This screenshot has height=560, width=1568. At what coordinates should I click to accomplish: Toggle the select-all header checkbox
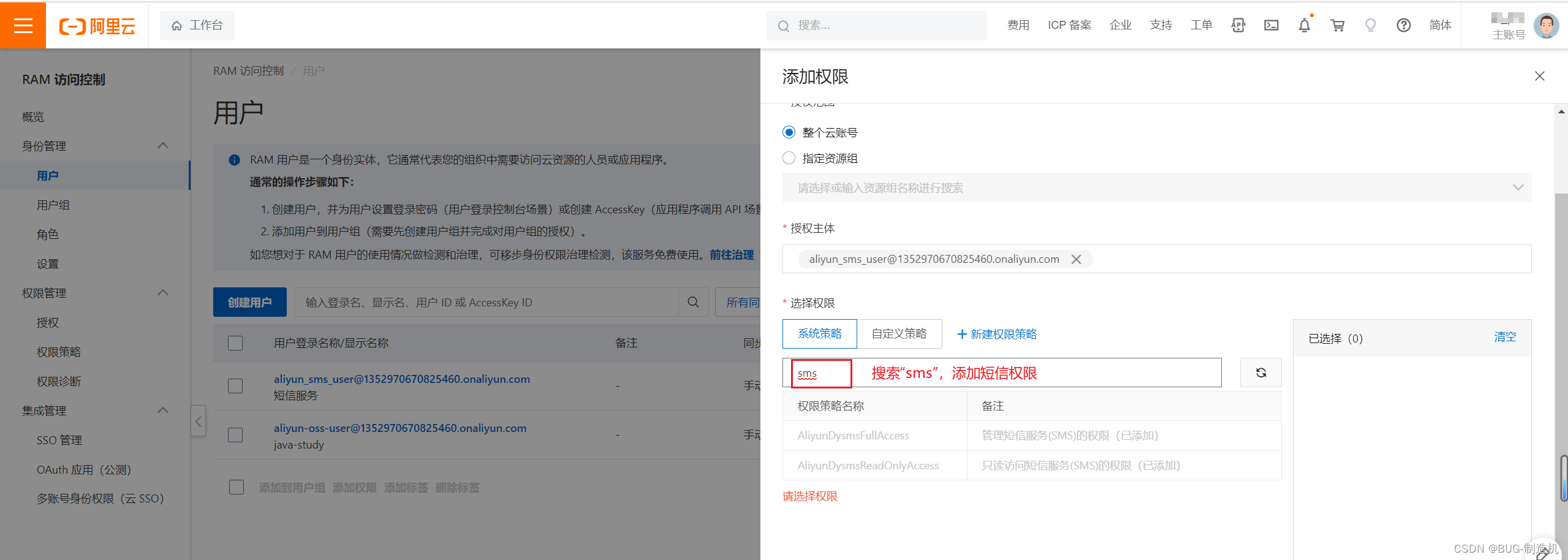click(235, 342)
